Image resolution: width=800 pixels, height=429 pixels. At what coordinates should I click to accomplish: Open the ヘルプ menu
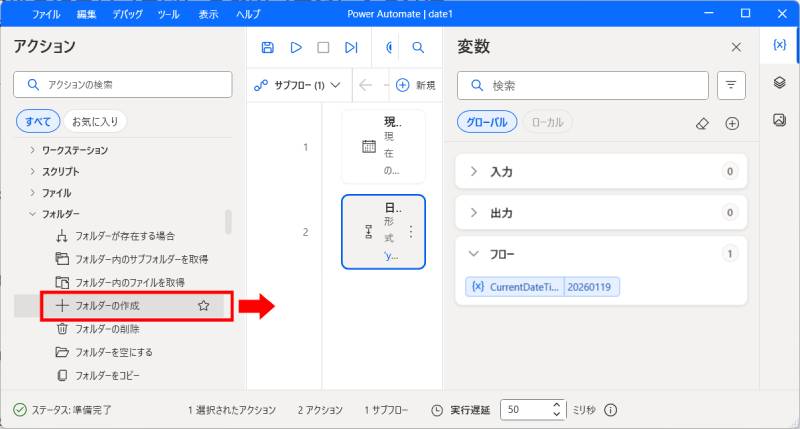(x=248, y=14)
